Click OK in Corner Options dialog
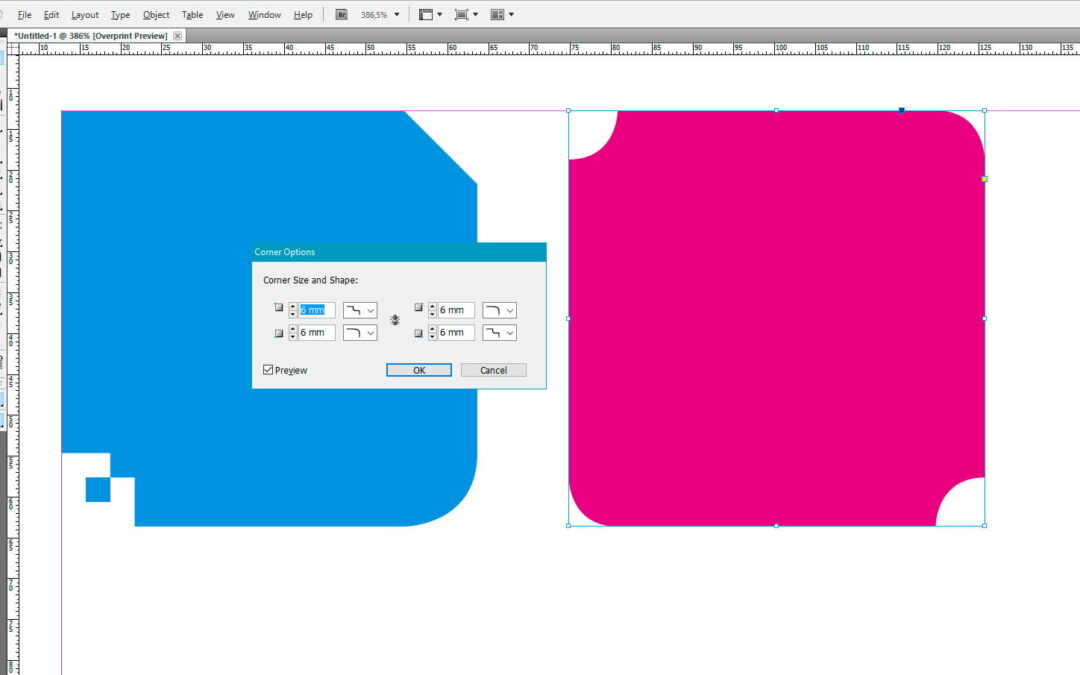This screenshot has height=675, width=1080. (419, 370)
